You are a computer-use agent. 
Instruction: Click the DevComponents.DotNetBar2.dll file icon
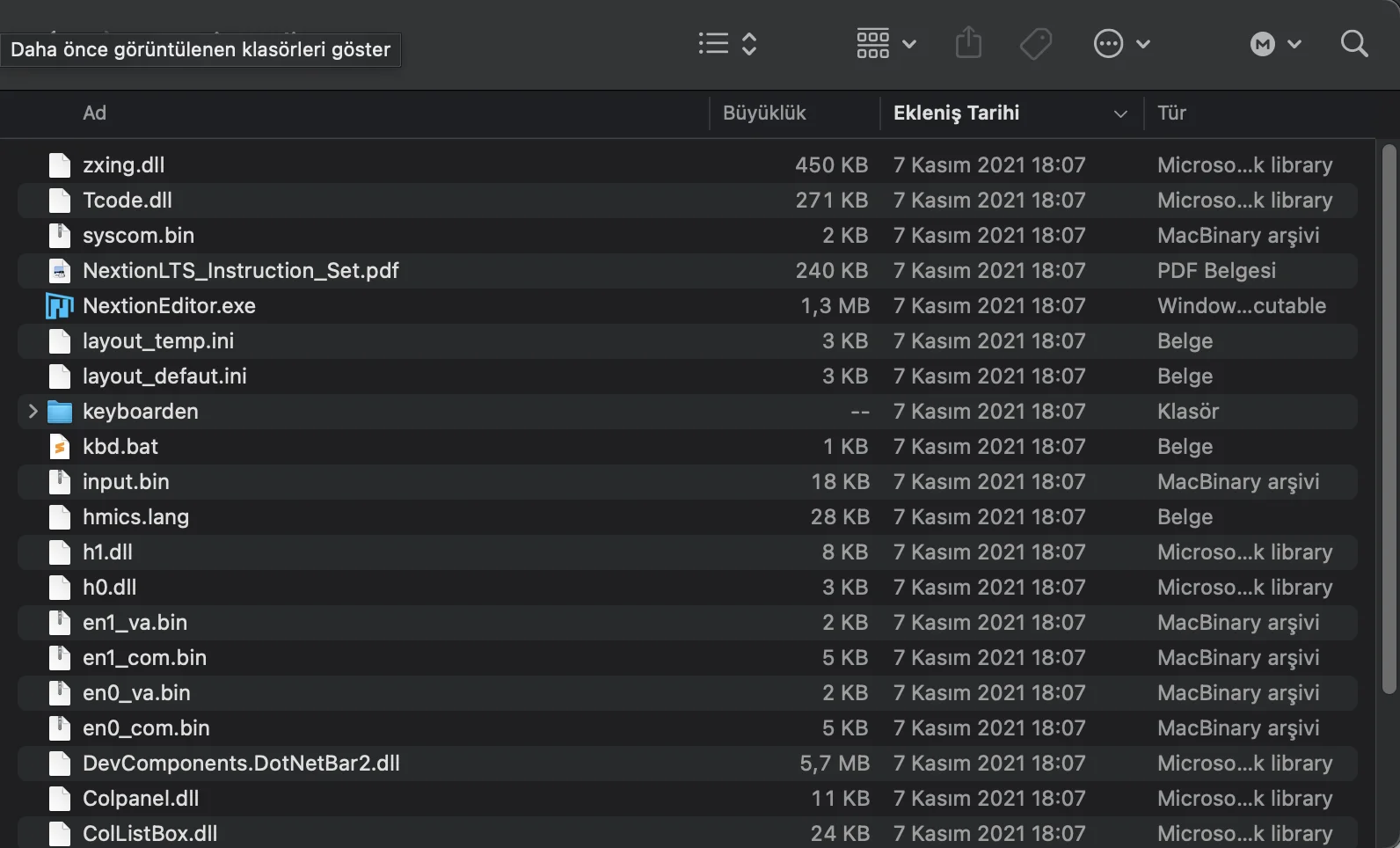pos(59,763)
